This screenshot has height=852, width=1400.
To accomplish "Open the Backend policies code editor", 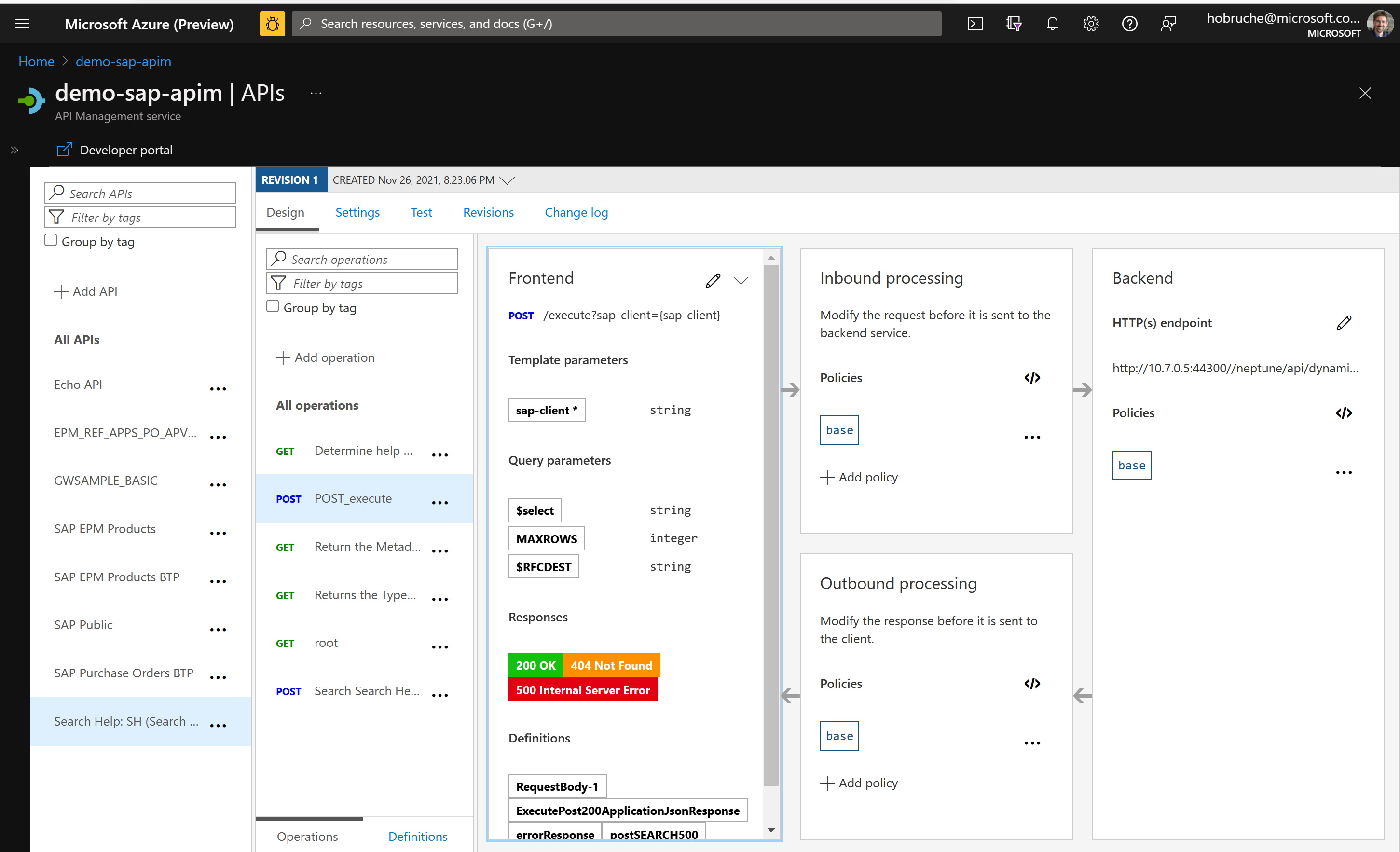I will (x=1344, y=413).
